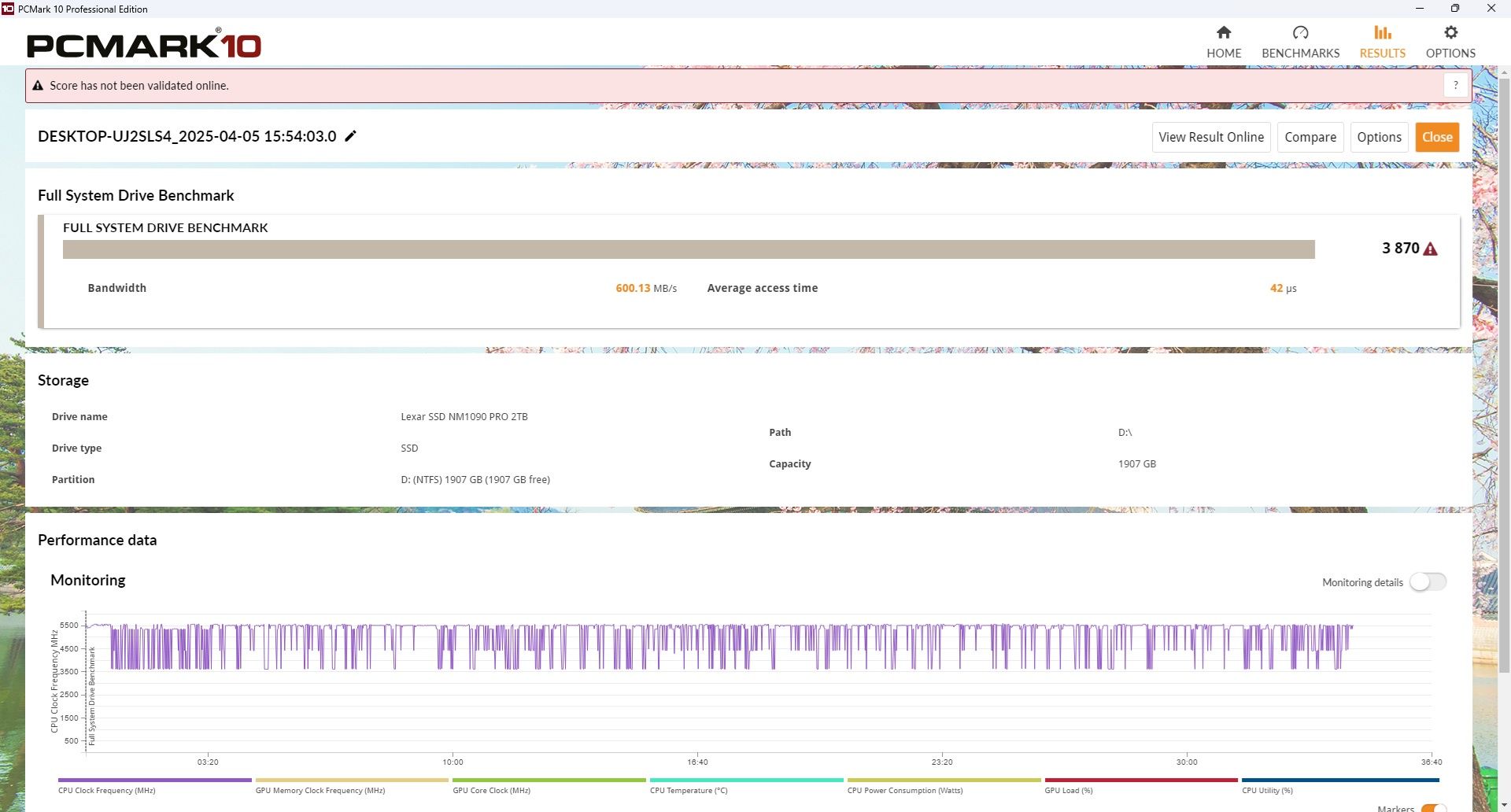1511x812 pixels.
Task: Close the result with the orange Close button
Action: pyautogui.click(x=1437, y=137)
